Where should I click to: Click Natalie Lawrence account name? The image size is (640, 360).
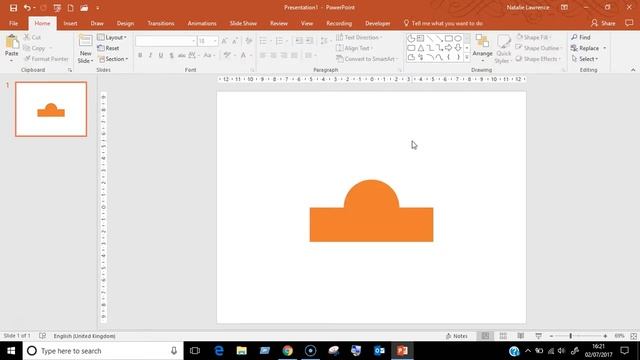(x=528, y=7)
